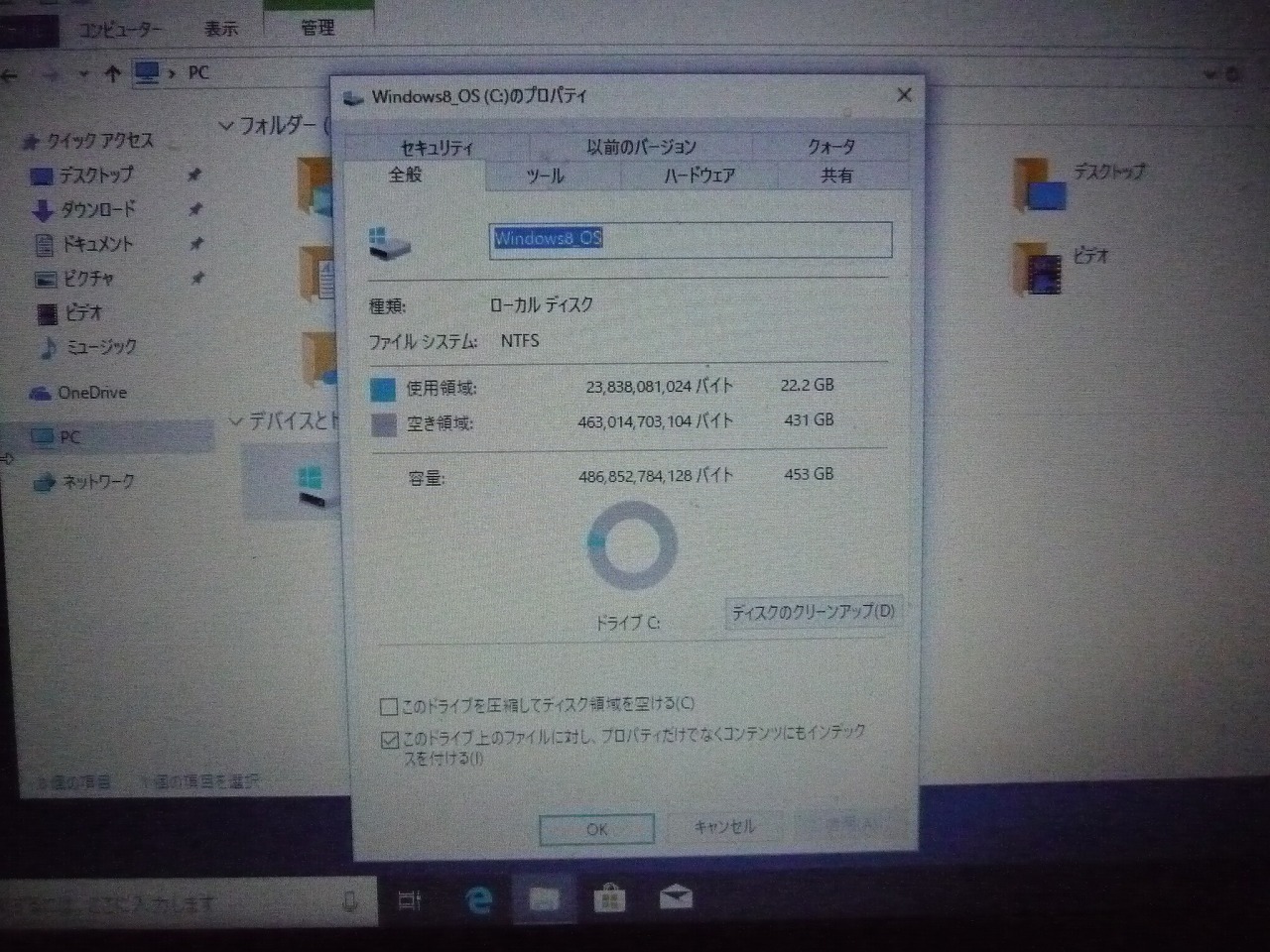Click the pin icon beside ピクチャ
This screenshot has width=1270, height=952.
click(x=196, y=279)
